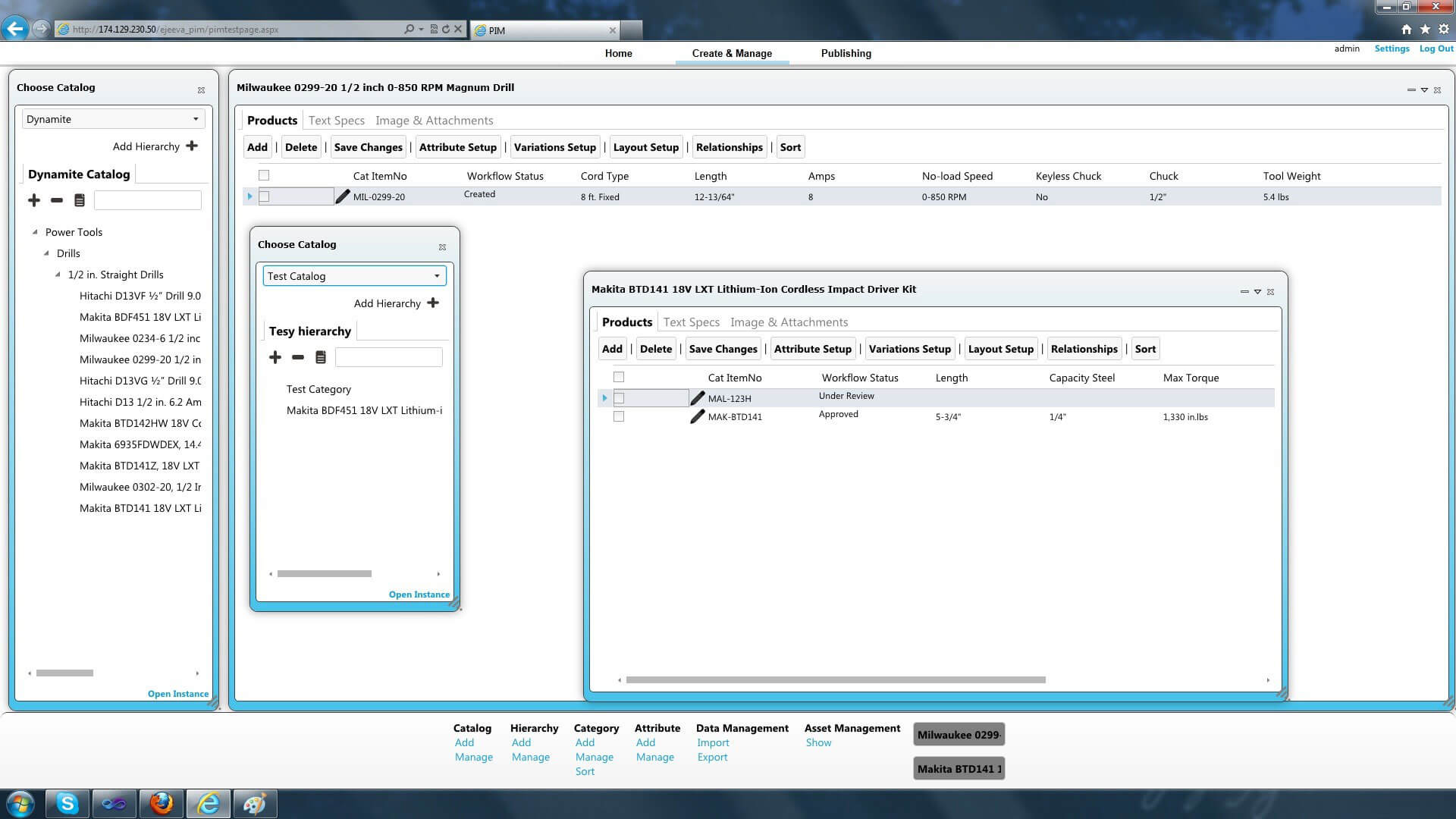
Task: Click the clipboard icon under Tesy hierarchy
Action: click(x=321, y=357)
